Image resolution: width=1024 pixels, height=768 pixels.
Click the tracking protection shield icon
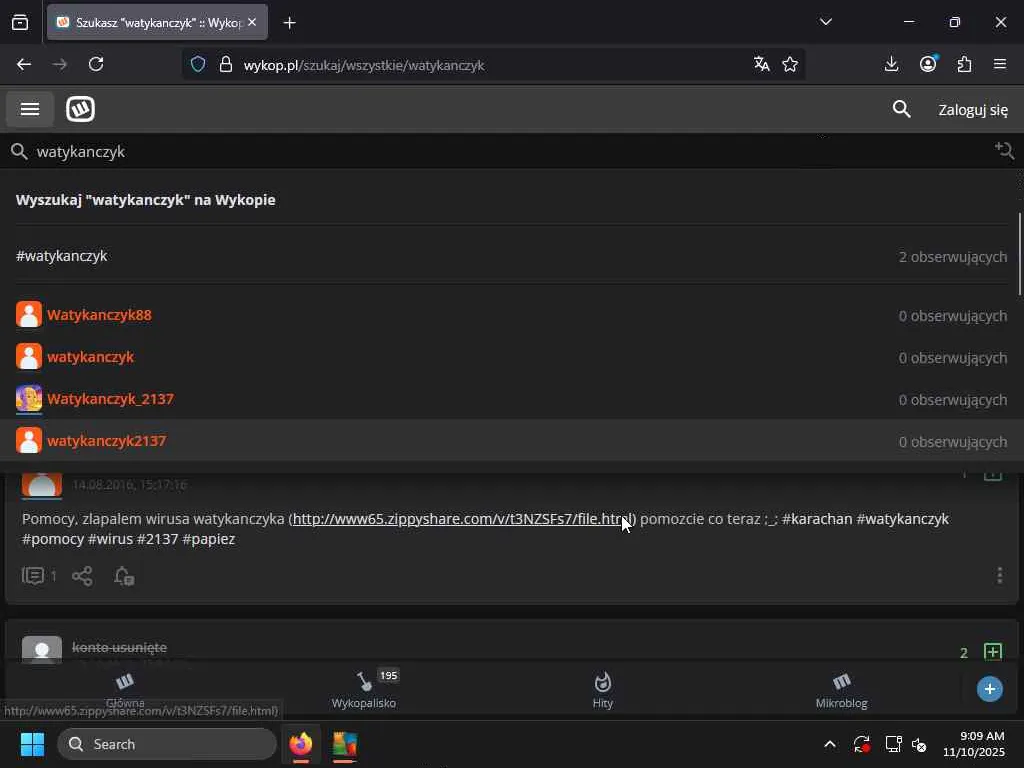pyautogui.click(x=198, y=64)
